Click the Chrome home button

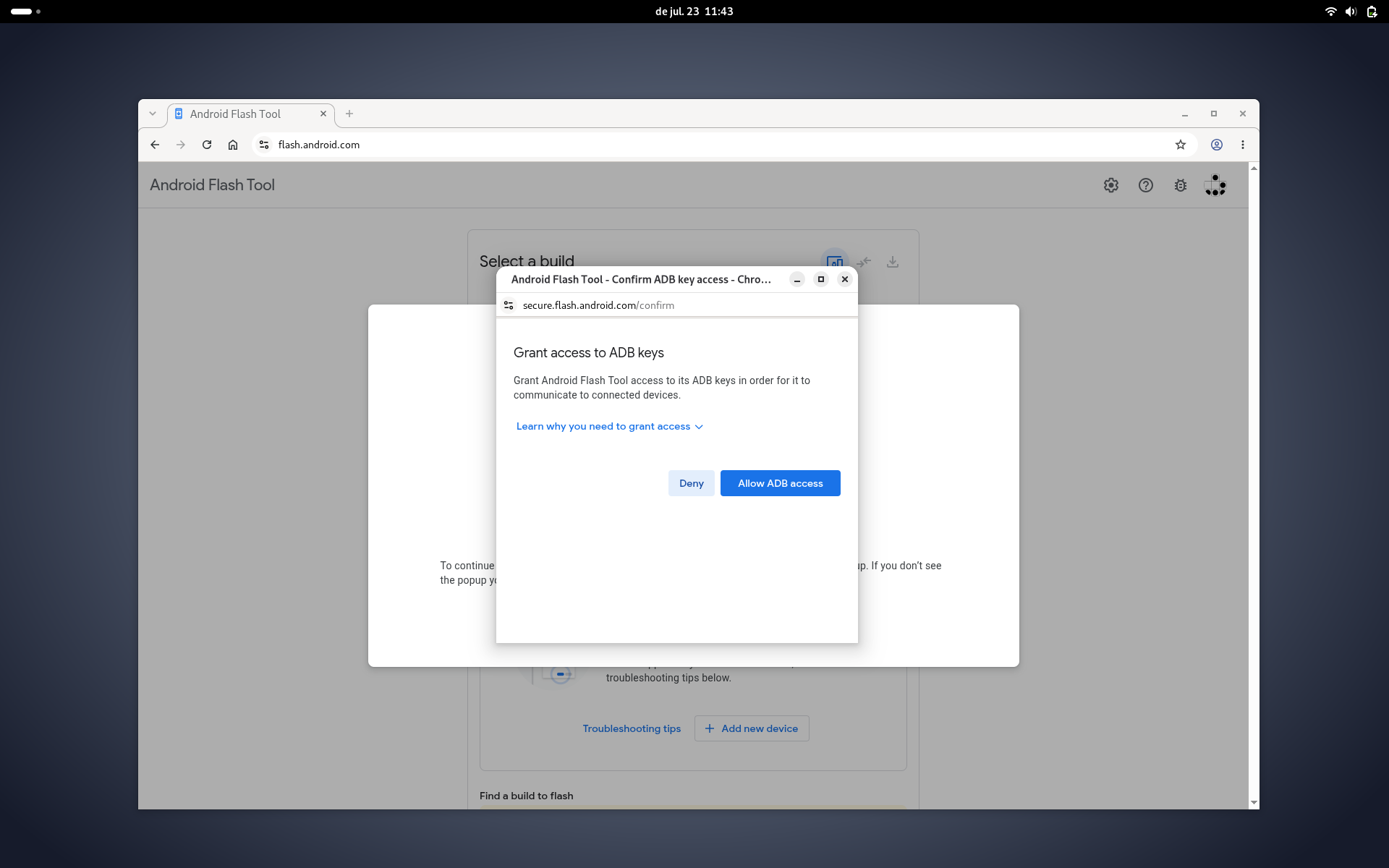pyautogui.click(x=233, y=145)
